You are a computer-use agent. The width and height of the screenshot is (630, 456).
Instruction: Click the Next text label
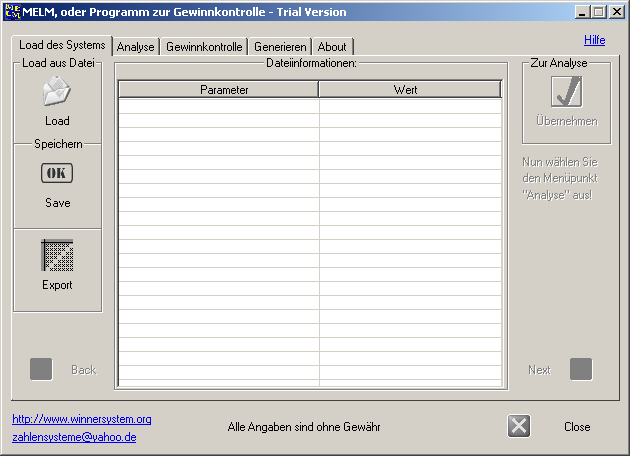(539, 370)
